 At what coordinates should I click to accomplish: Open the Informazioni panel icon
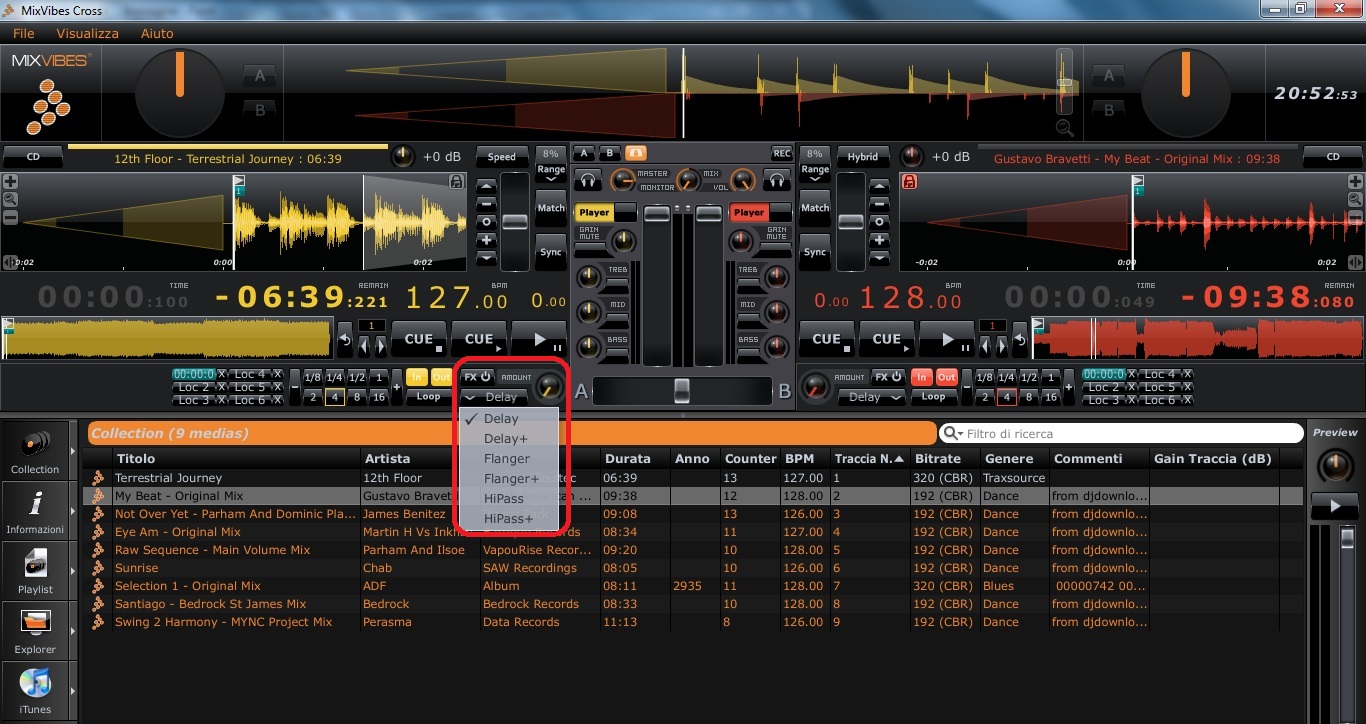(x=35, y=510)
